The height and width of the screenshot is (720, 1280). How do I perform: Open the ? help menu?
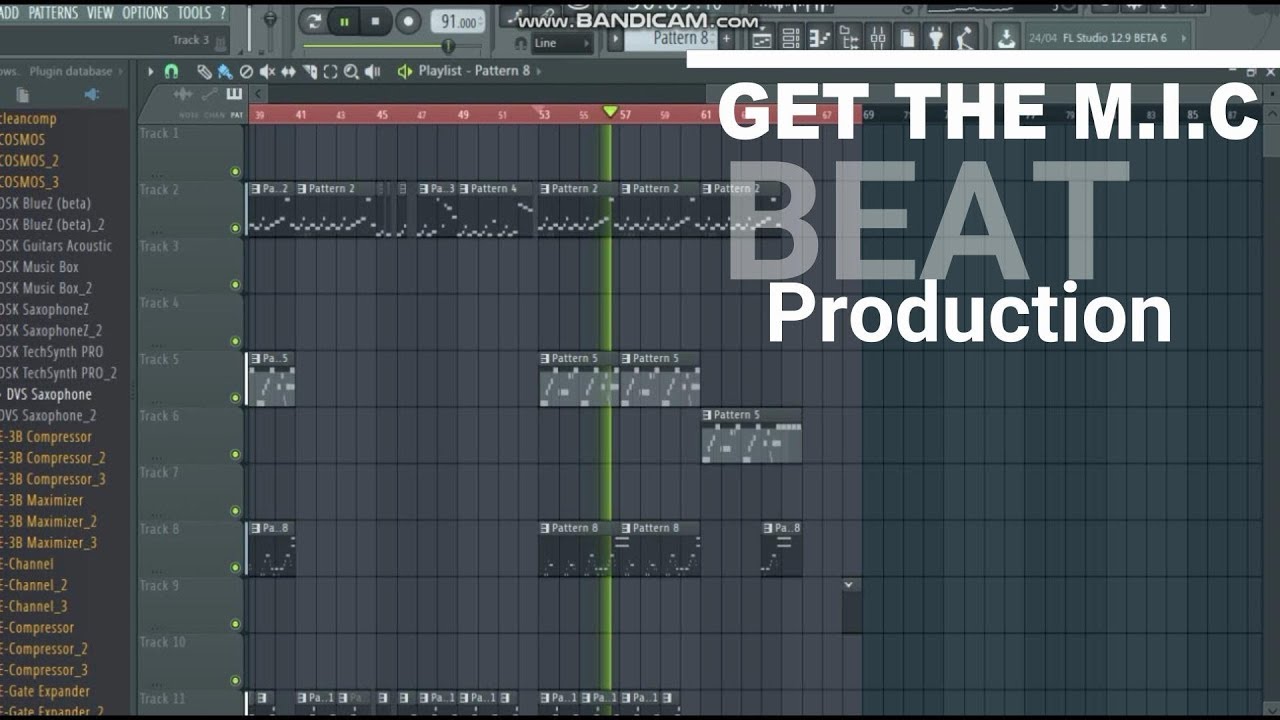(222, 13)
